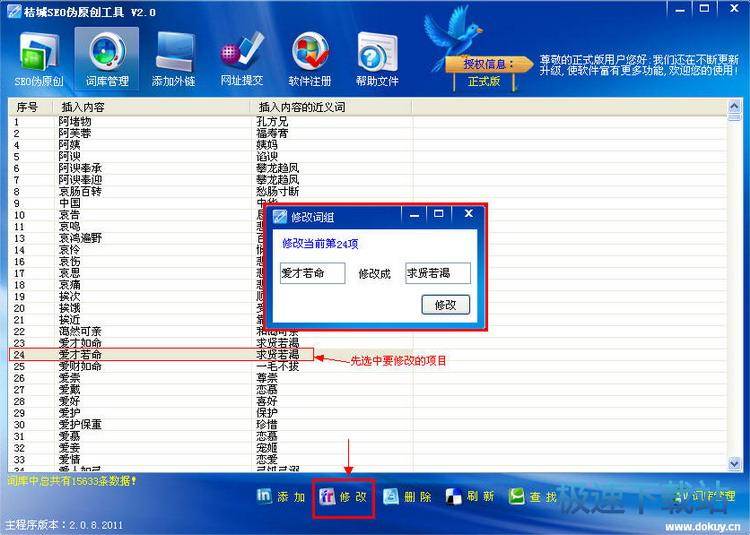Open the 网址提交 toolbar icon
Image resolution: width=750 pixels, height=535 pixels.
click(242, 60)
